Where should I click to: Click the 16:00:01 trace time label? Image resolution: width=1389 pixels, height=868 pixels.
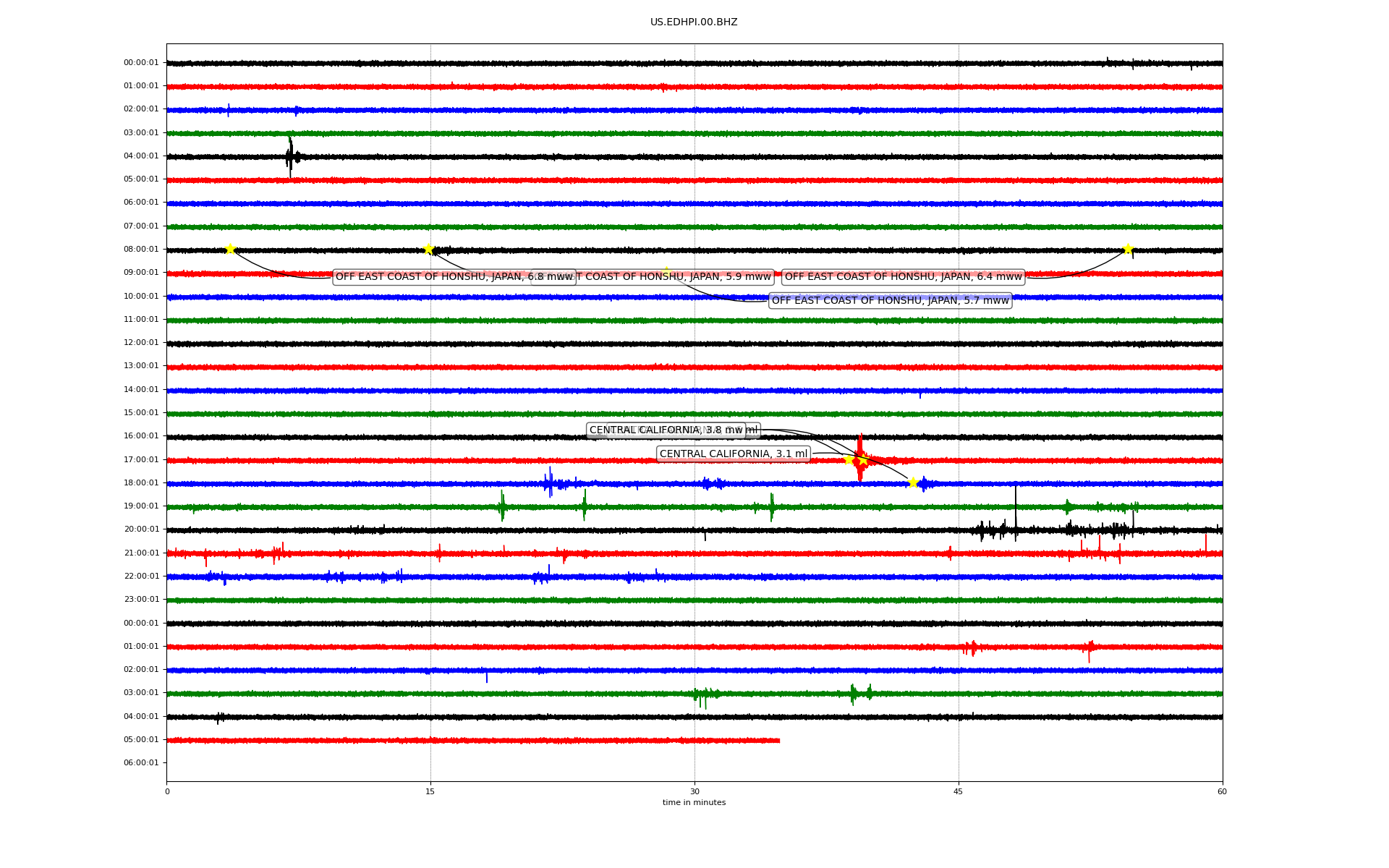[x=141, y=436]
